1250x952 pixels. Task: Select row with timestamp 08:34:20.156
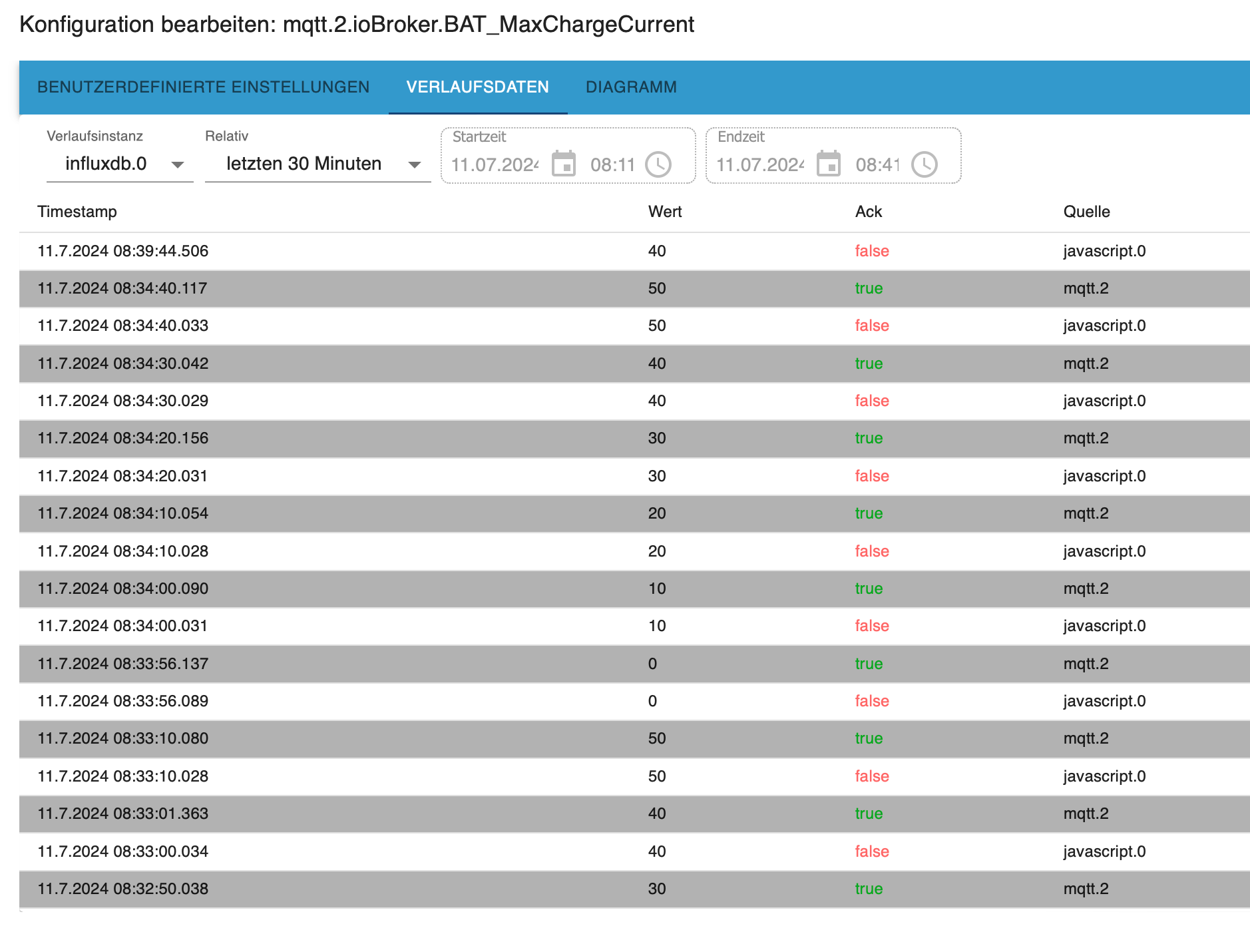634,438
